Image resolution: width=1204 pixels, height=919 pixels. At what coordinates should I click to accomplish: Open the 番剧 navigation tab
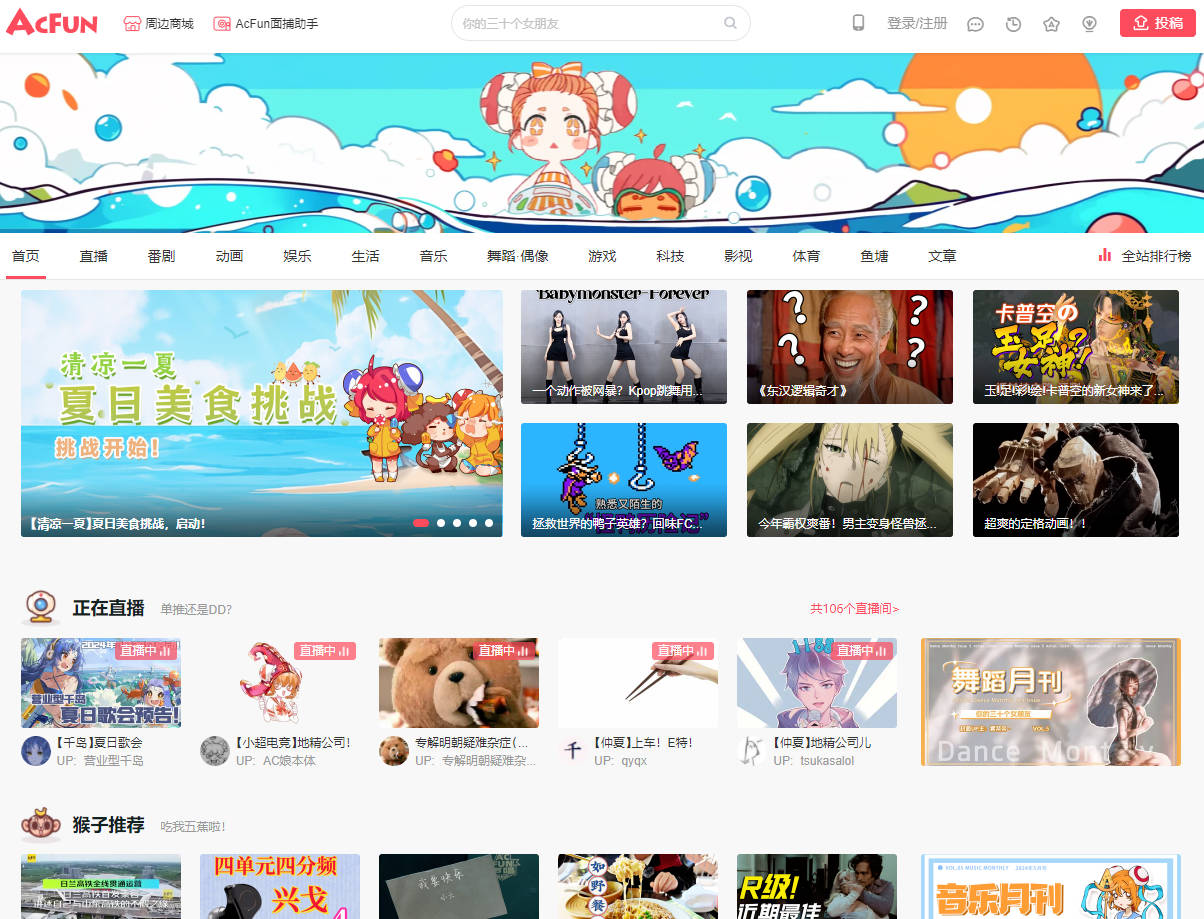pyautogui.click(x=161, y=256)
